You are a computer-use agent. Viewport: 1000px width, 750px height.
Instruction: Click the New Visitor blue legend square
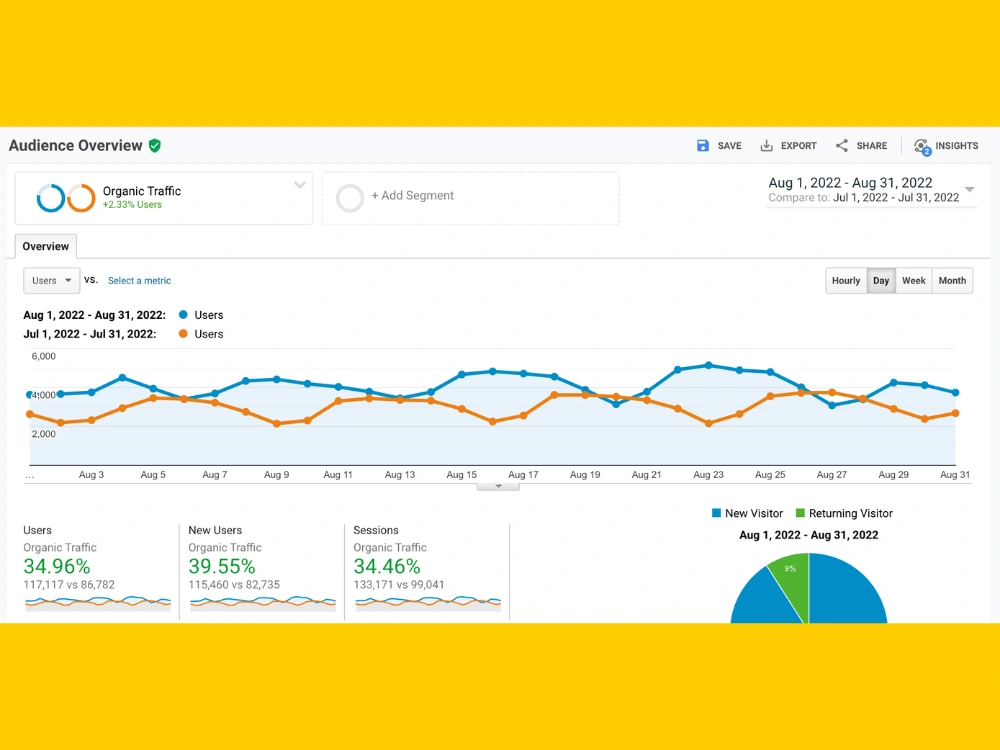(x=716, y=513)
